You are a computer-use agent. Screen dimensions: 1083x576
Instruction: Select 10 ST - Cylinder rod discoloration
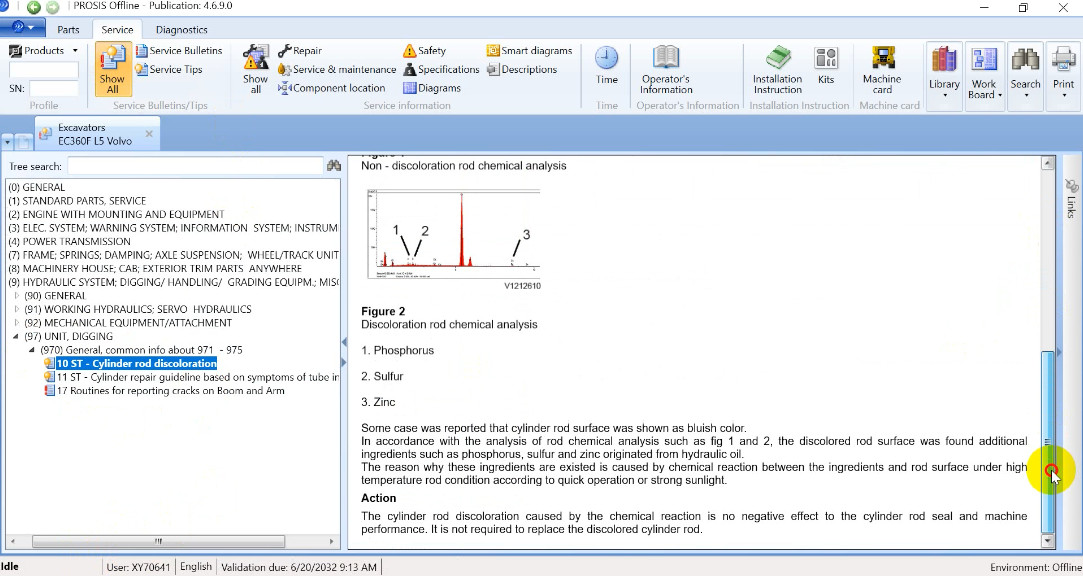coord(137,363)
